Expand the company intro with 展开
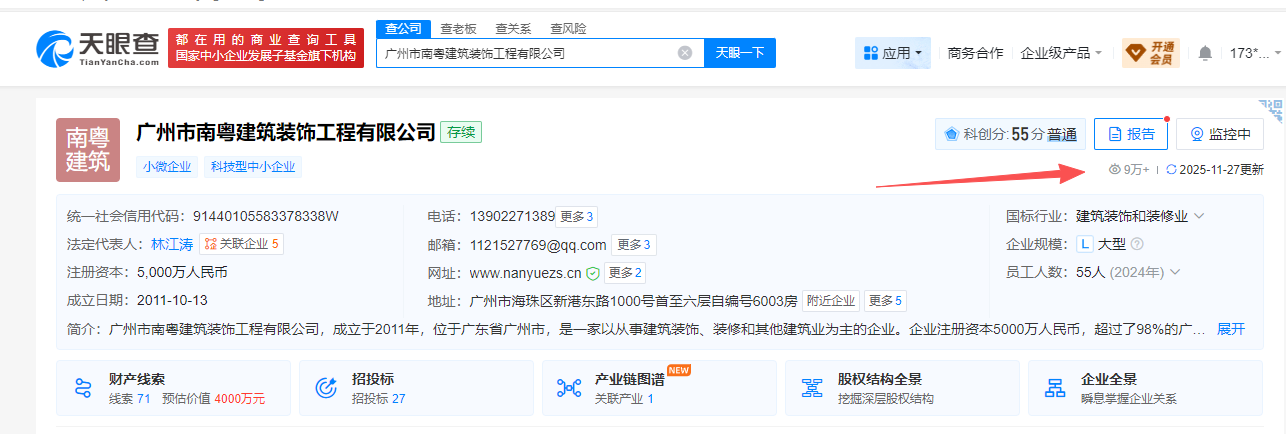Image resolution: width=1286 pixels, height=434 pixels. coord(1231,329)
